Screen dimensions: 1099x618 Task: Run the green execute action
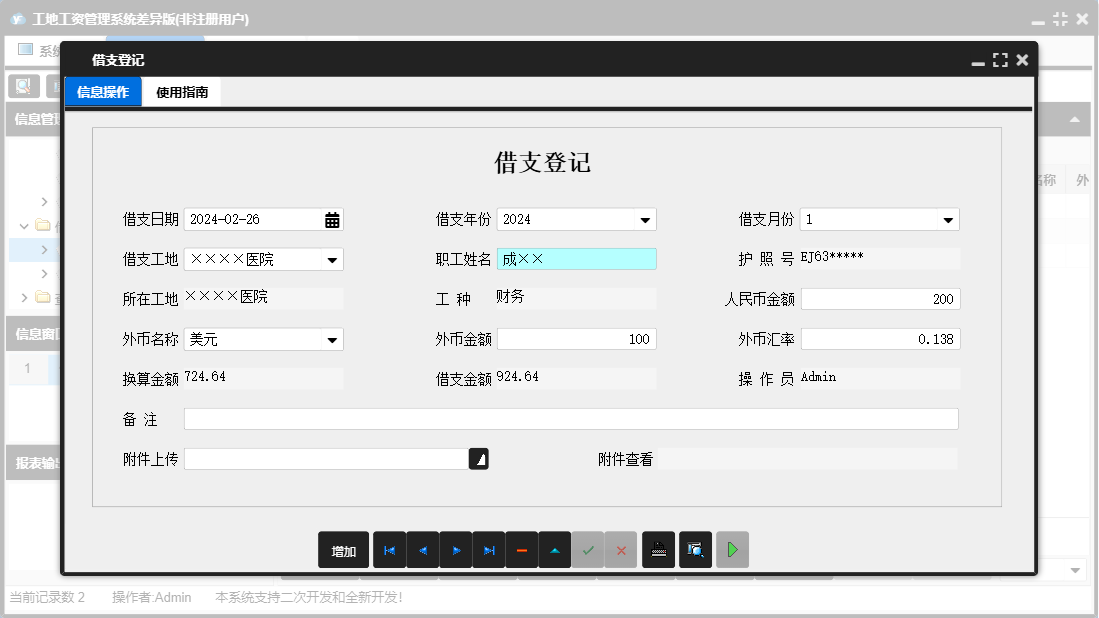732,549
